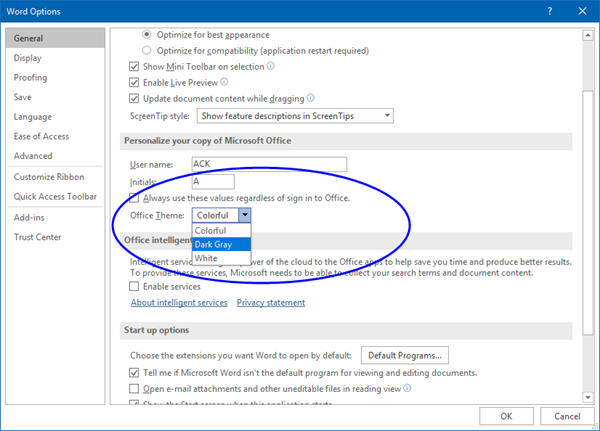The width and height of the screenshot is (600, 431).
Task: Click info icon after reading view option
Action: click(407, 388)
